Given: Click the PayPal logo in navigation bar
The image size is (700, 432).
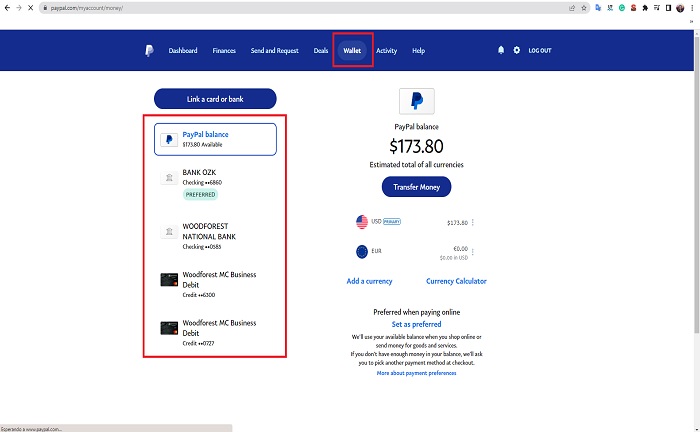Looking at the screenshot, I should click(x=150, y=50).
